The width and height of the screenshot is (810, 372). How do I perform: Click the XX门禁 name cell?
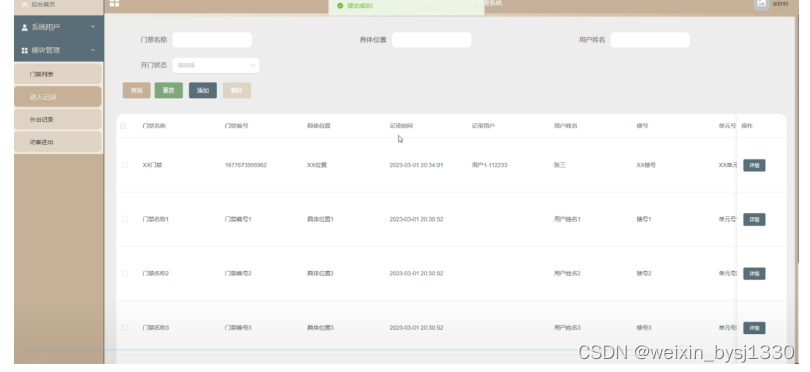152,165
